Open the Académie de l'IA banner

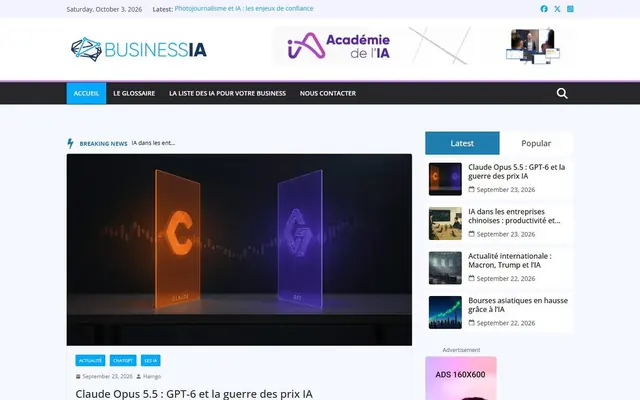tap(423, 46)
